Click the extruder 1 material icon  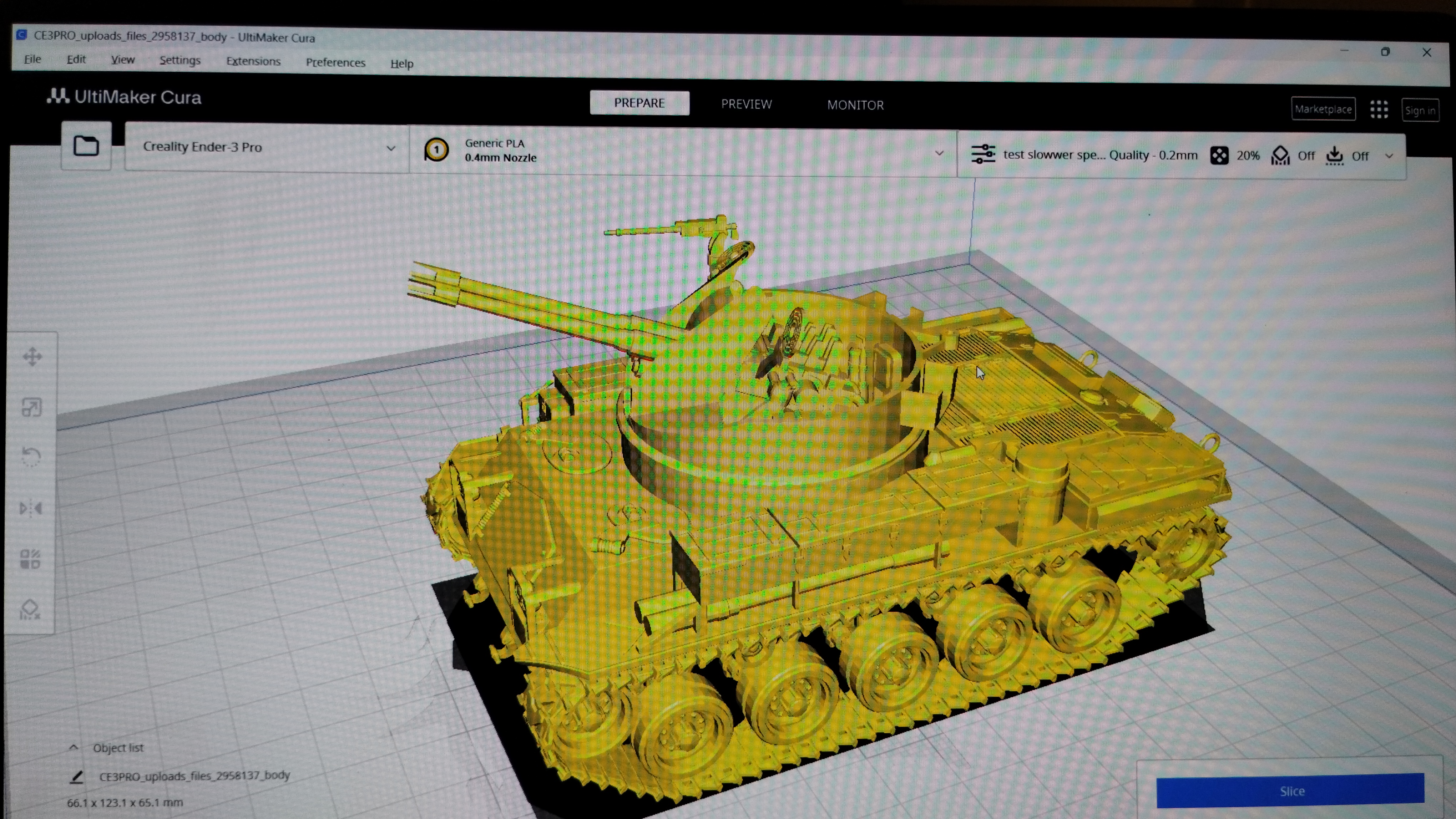coord(436,150)
